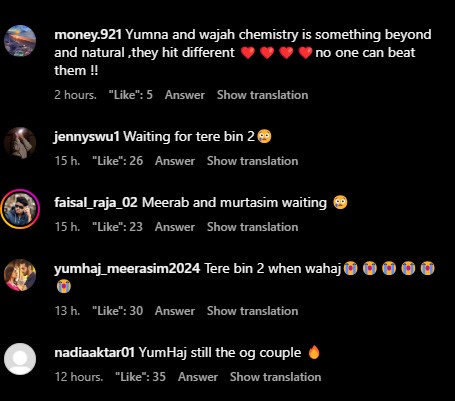View the 30 likes on Tere bin 2 comment
Viewport: 455px width, 401px height.
[x=118, y=311]
